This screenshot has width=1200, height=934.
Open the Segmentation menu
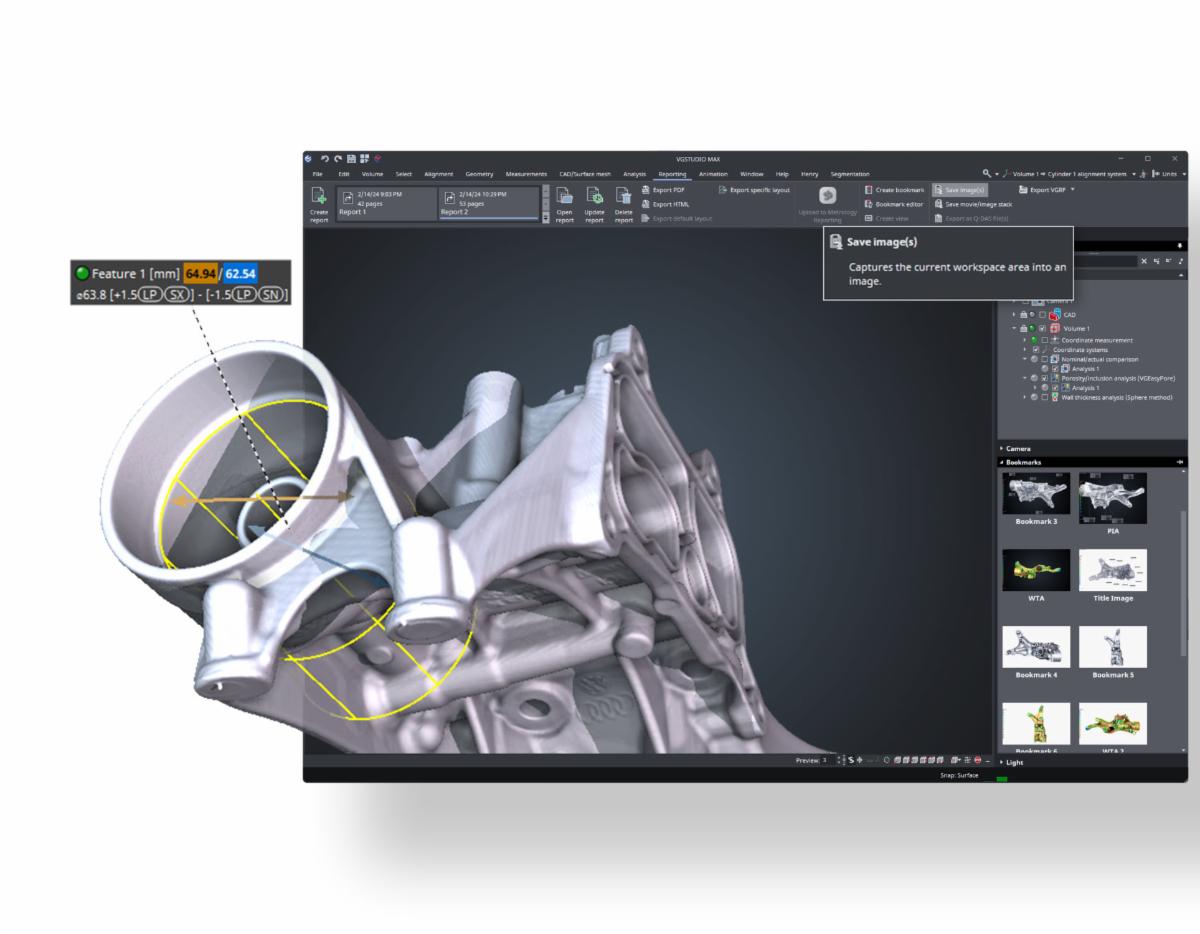pyautogui.click(x=851, y=173)
